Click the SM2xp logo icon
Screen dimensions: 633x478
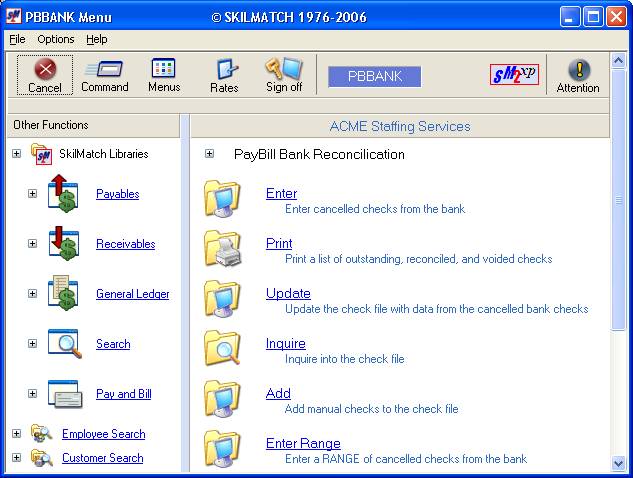(514, 74)
